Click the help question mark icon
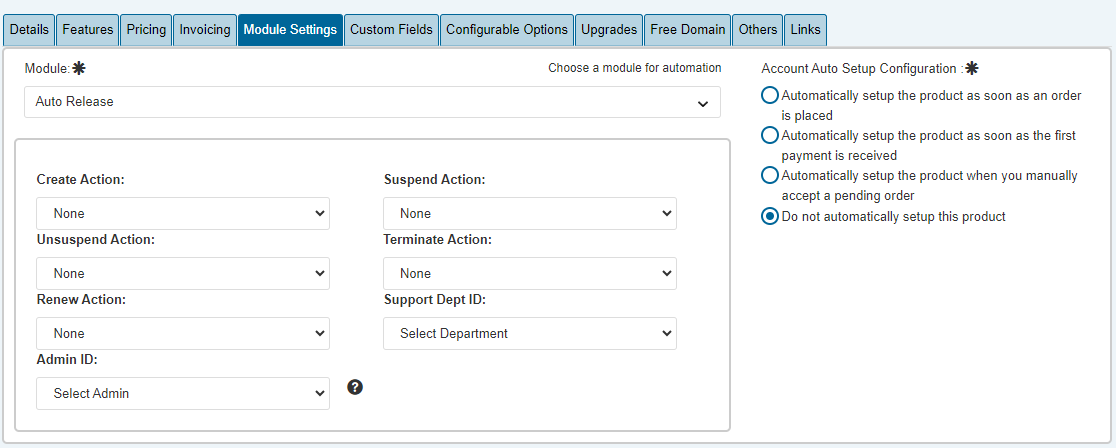Viewport: 1116px width, 448px height. point(356,387)
